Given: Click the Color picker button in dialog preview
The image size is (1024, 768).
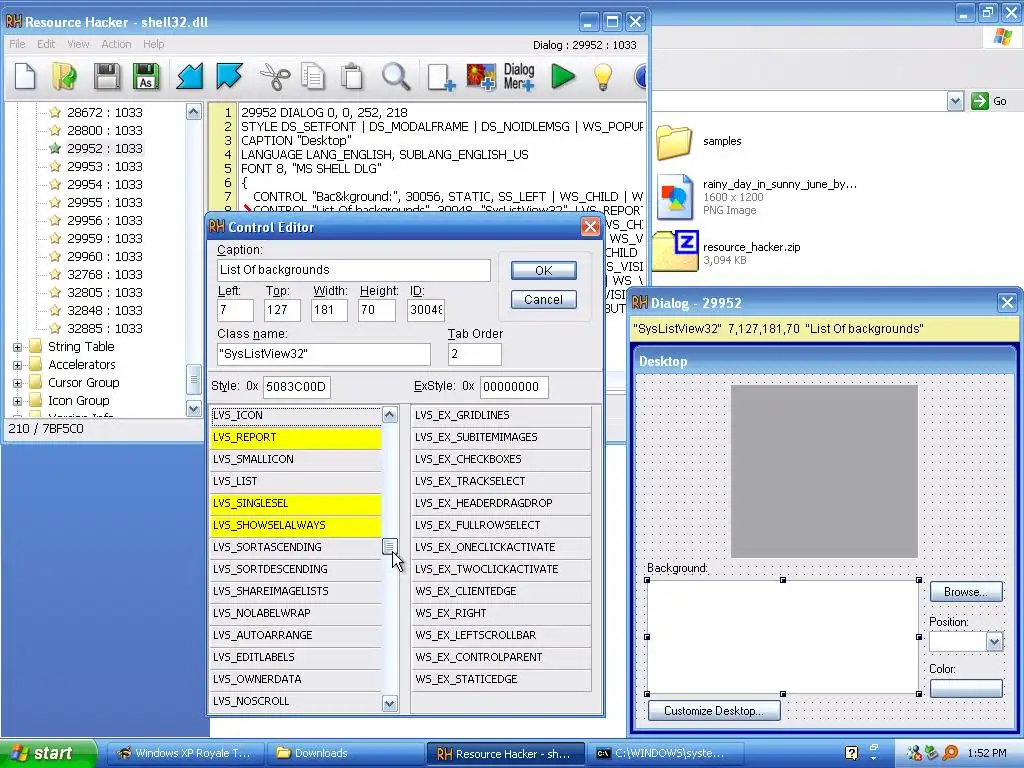Looking at the screenshot, I should pos(966,688).
